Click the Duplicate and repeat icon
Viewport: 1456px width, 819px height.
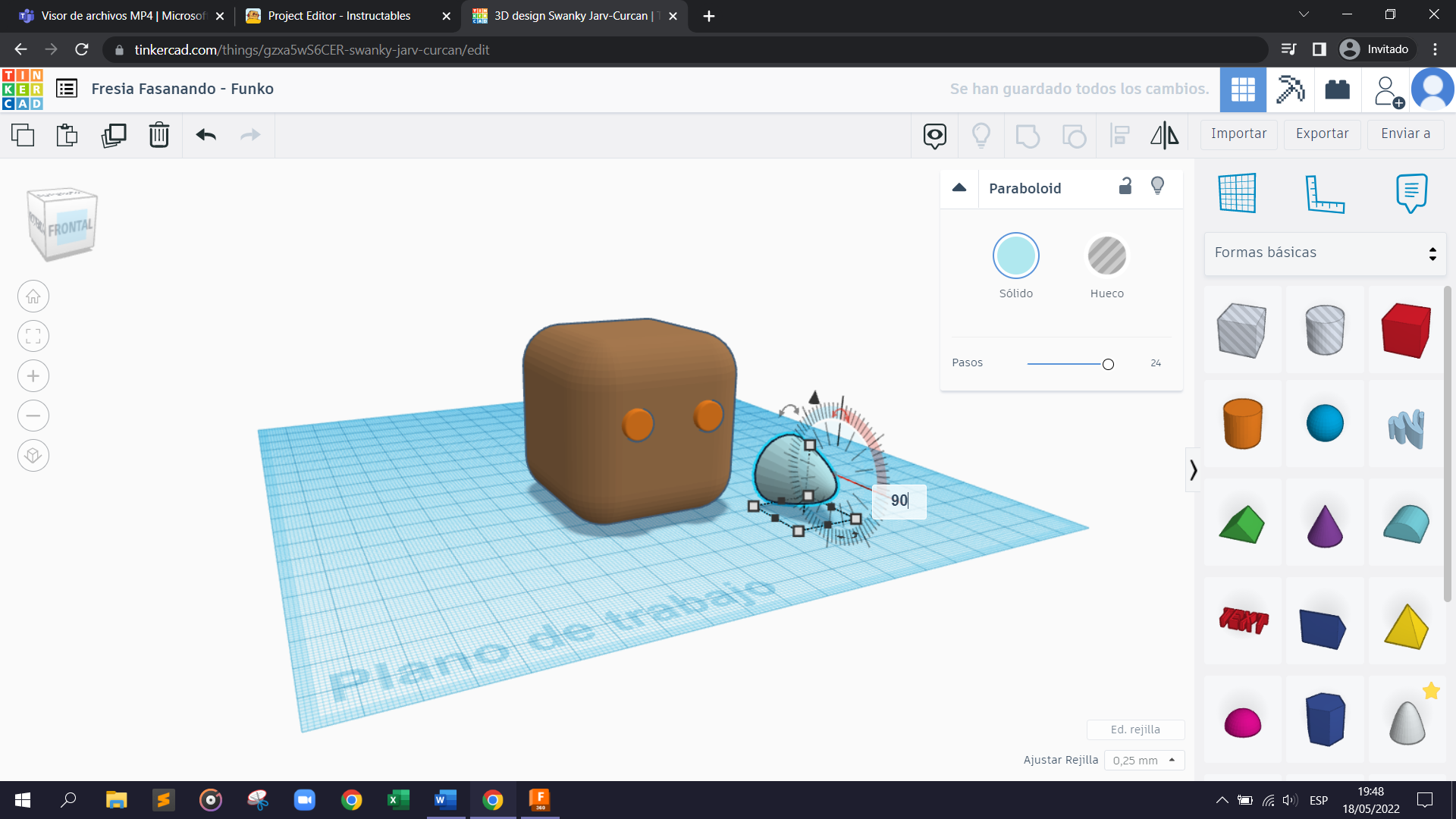[114, 135]
